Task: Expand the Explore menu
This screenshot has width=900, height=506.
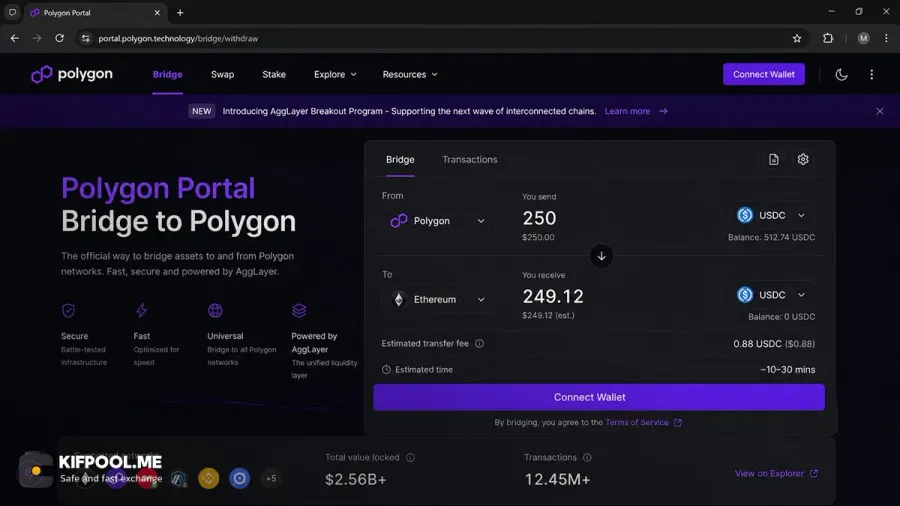Action: [335, 75]
